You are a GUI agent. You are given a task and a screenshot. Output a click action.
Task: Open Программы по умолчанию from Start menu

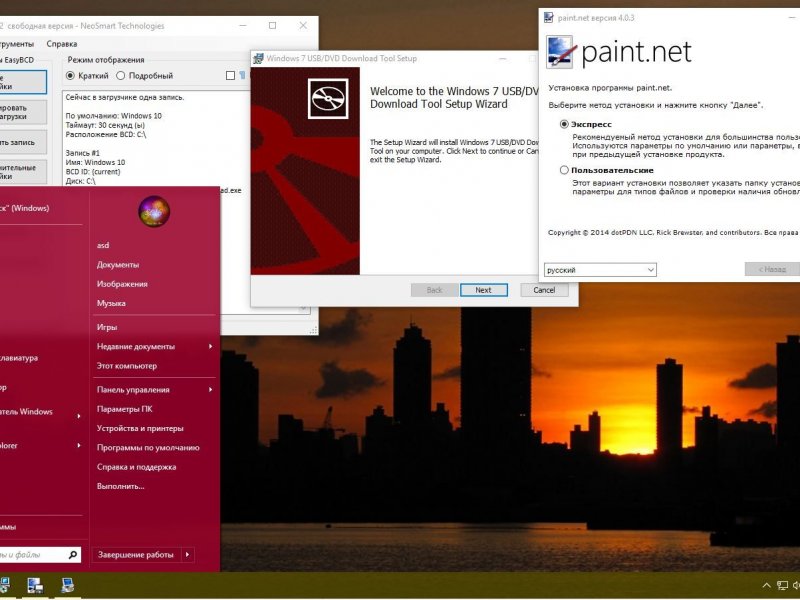148,448
